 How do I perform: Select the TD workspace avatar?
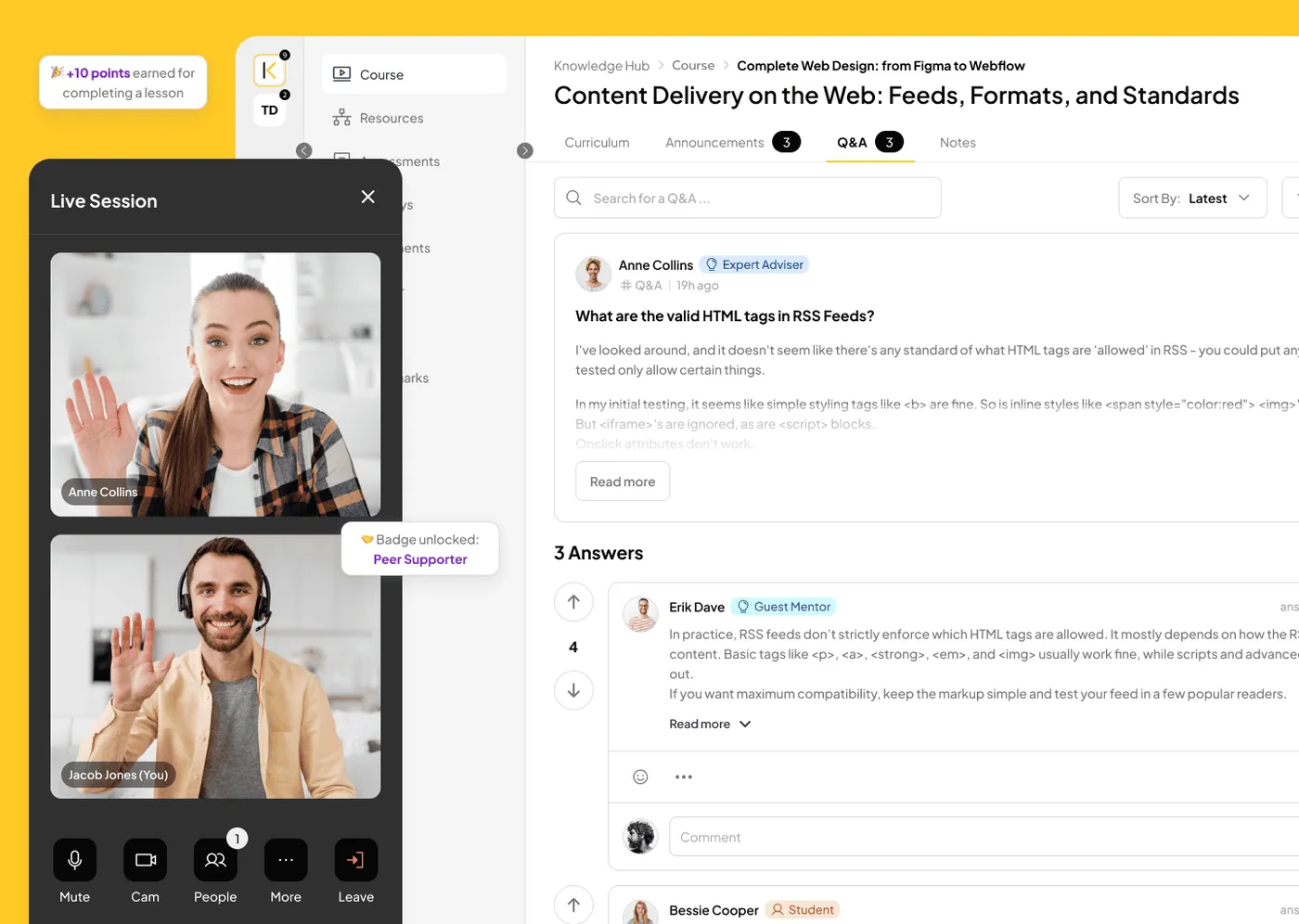[269, 110]
